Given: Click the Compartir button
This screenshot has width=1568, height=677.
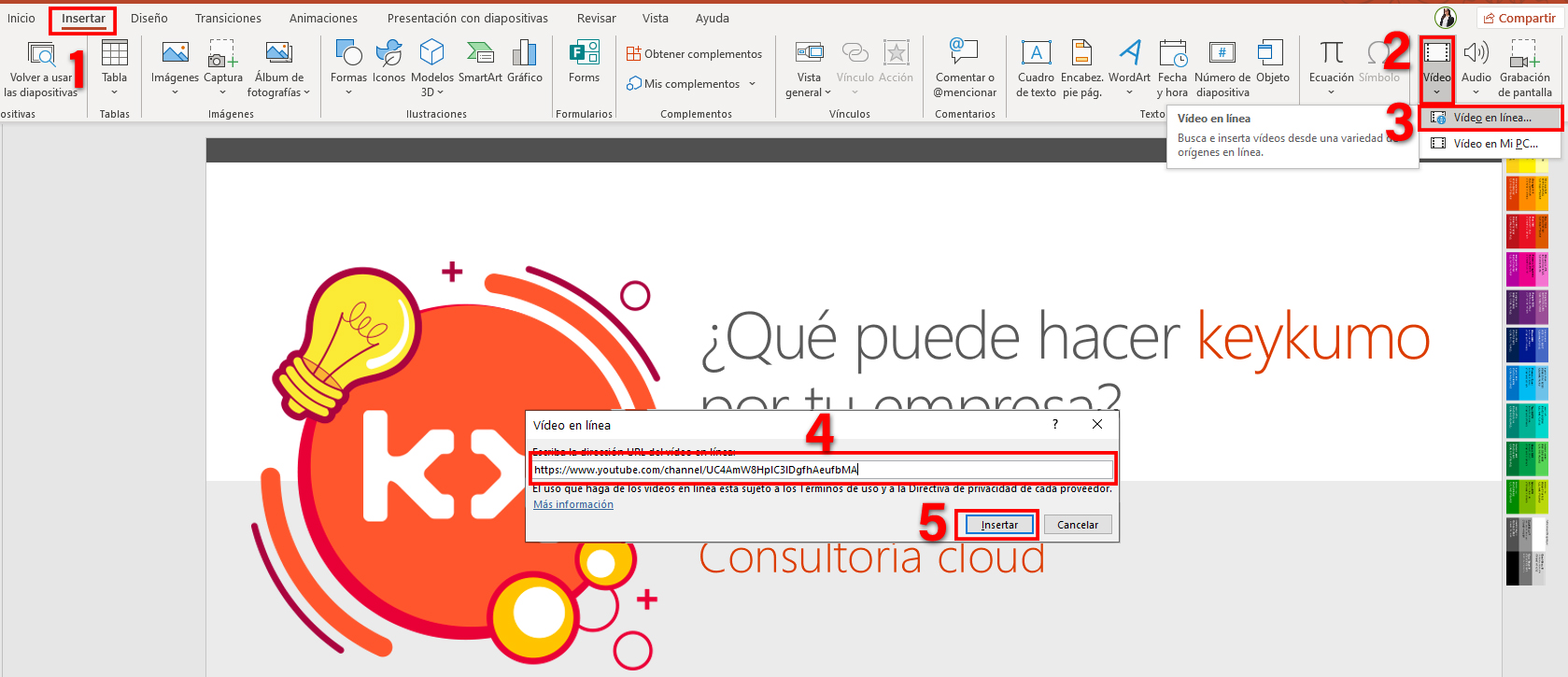Looking at the screenshot, I should click(1519, 18).
